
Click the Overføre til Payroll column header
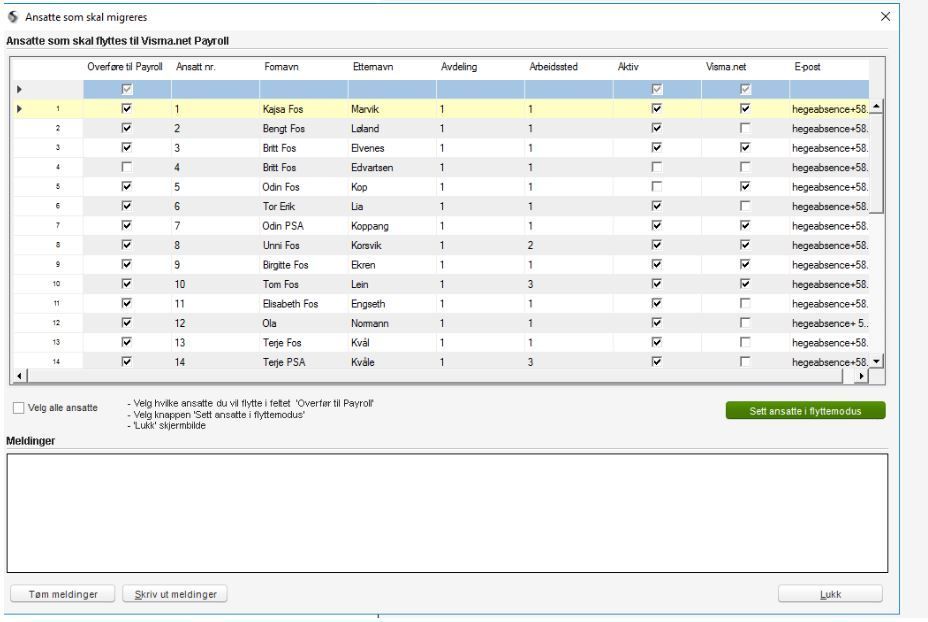pyautogui.click(x=125, y=67)
